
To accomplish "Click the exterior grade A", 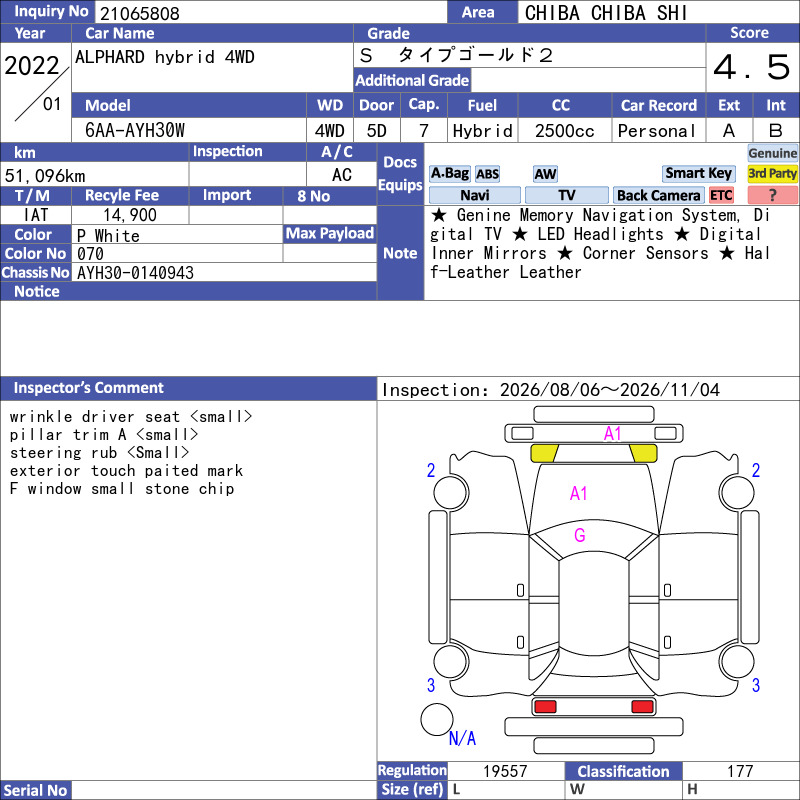I will 729,131.
